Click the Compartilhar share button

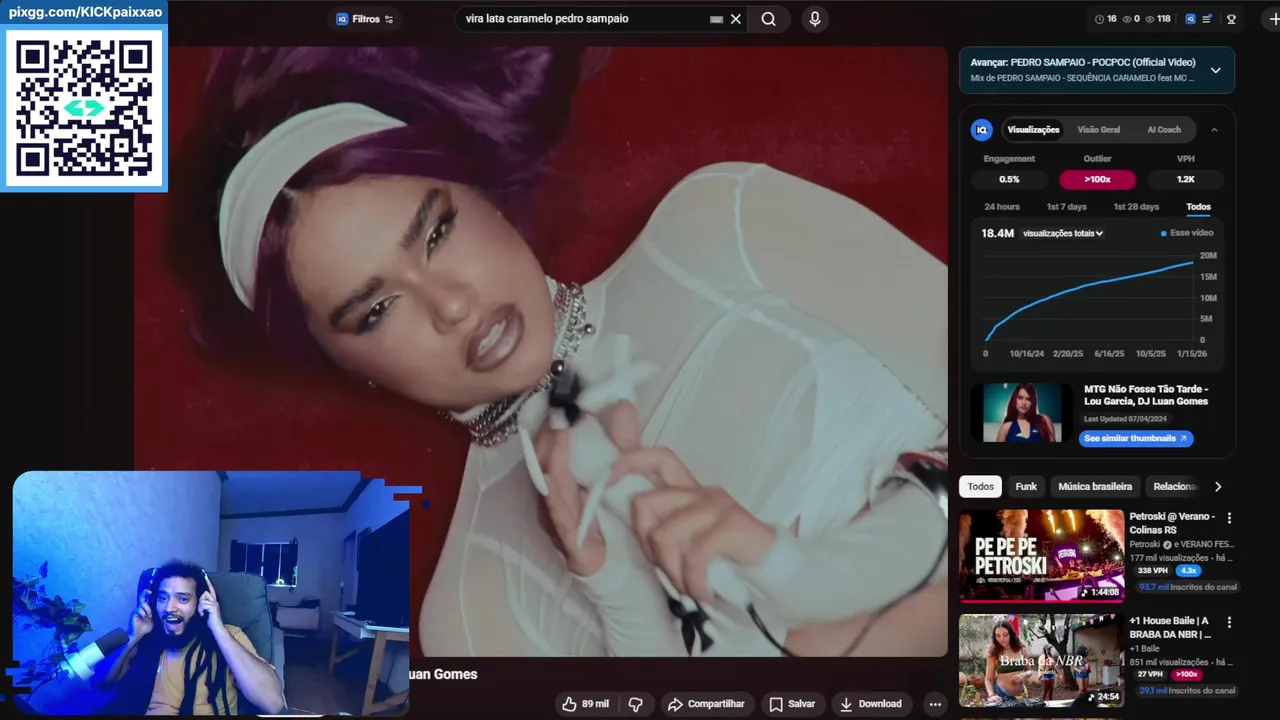click(706, 704)
